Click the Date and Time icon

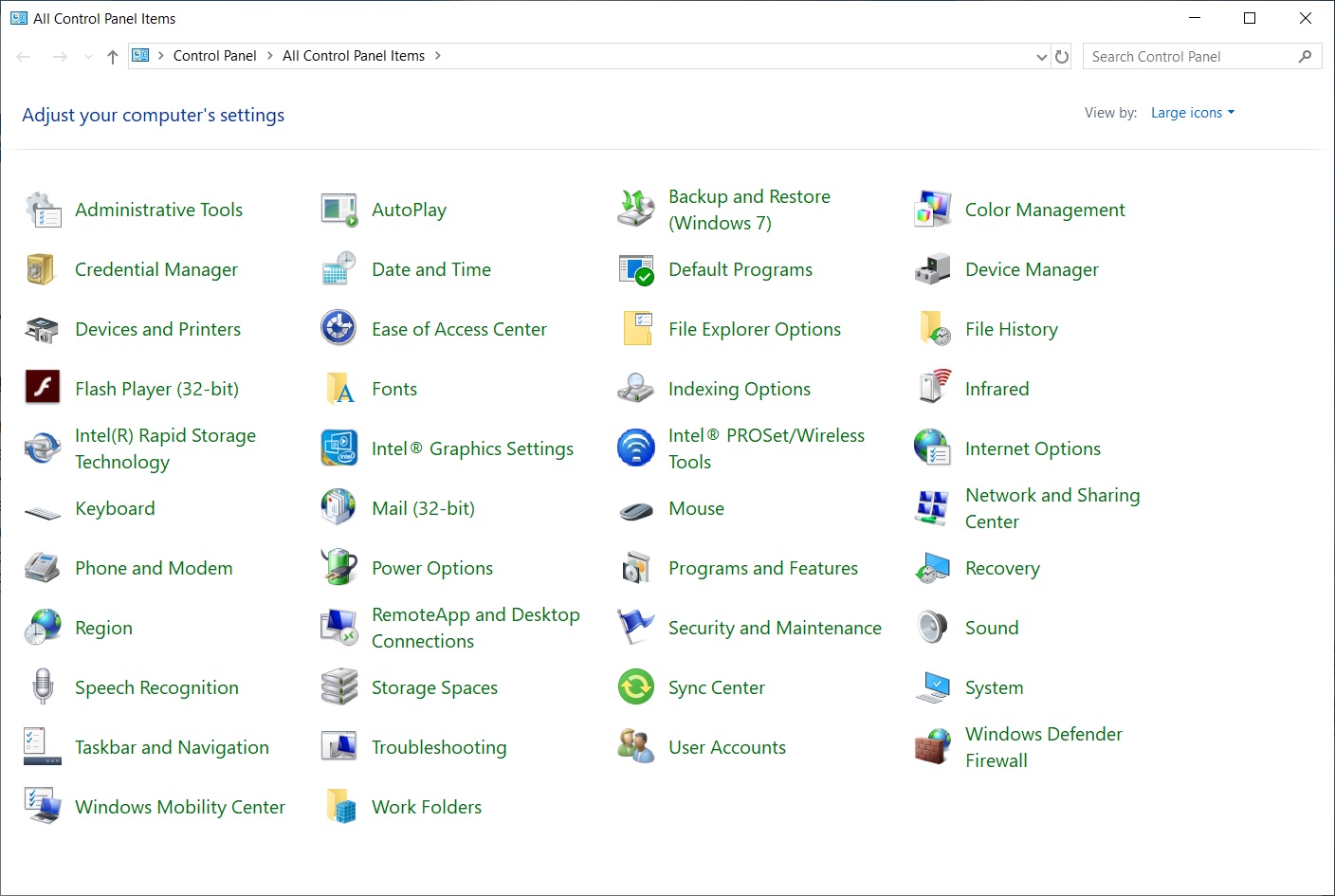339,269
